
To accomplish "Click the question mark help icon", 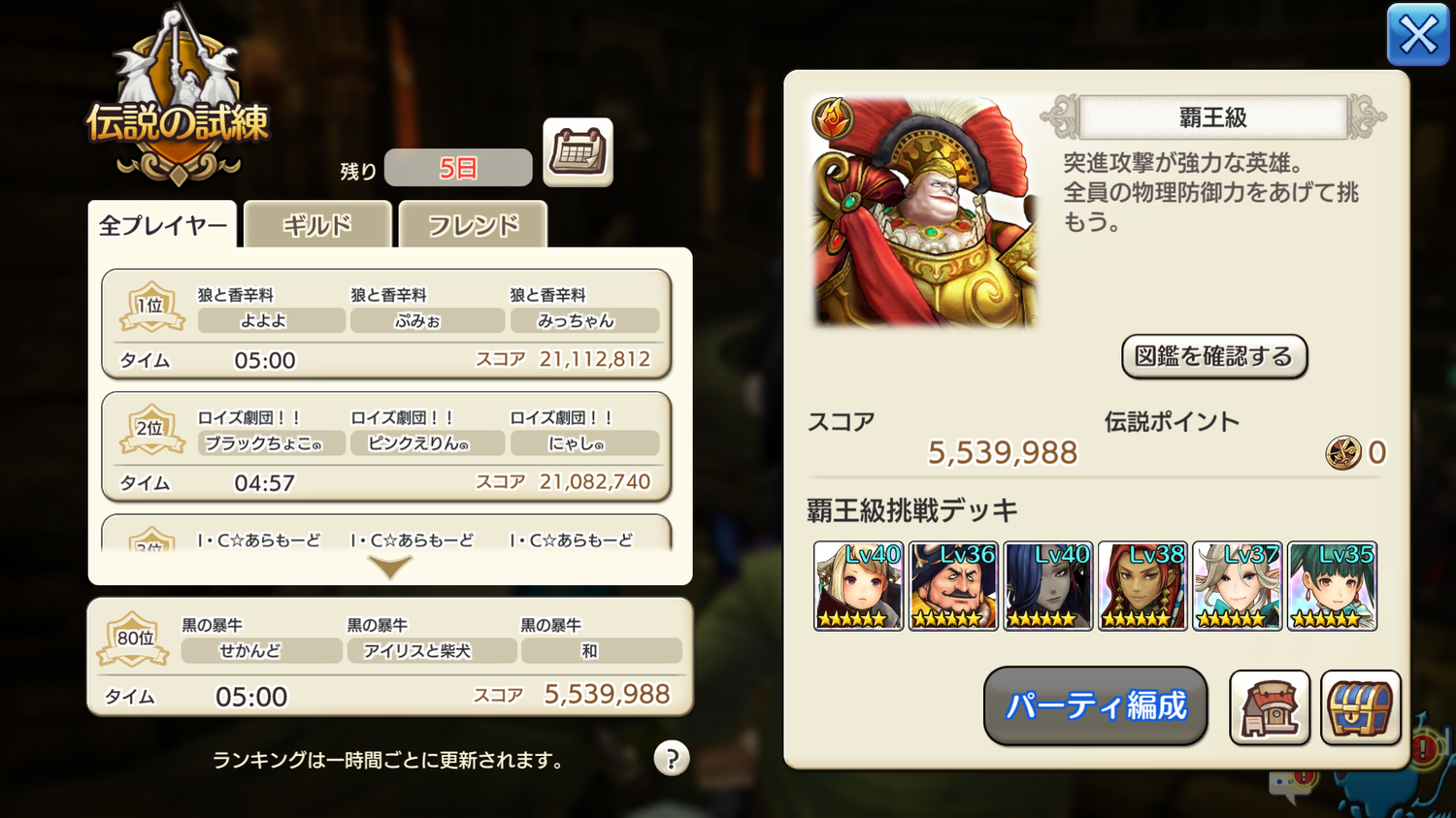I will [x=672, y=758].
